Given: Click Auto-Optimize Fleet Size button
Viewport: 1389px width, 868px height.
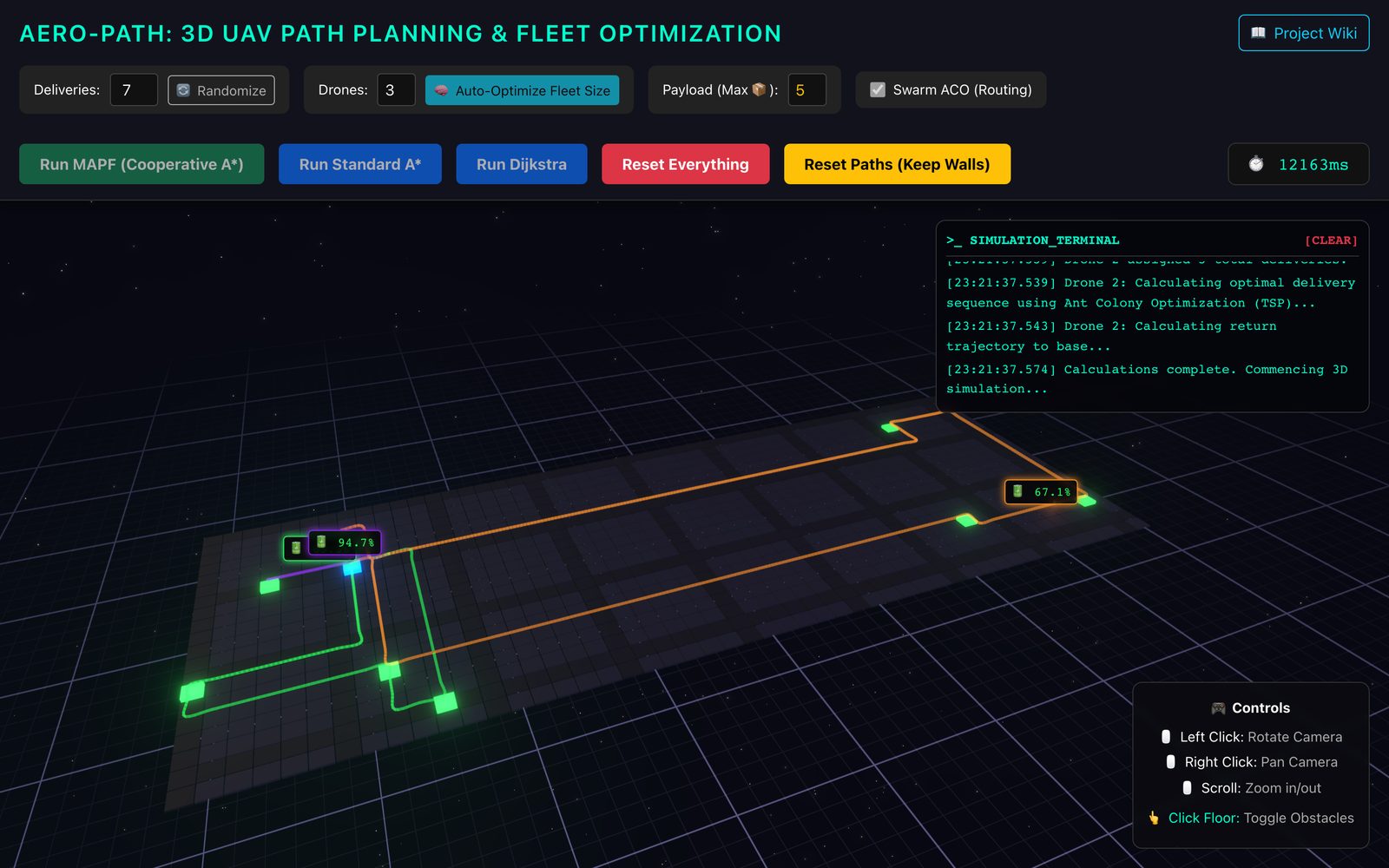Looking at the screenshot, I should pos(522,90).
